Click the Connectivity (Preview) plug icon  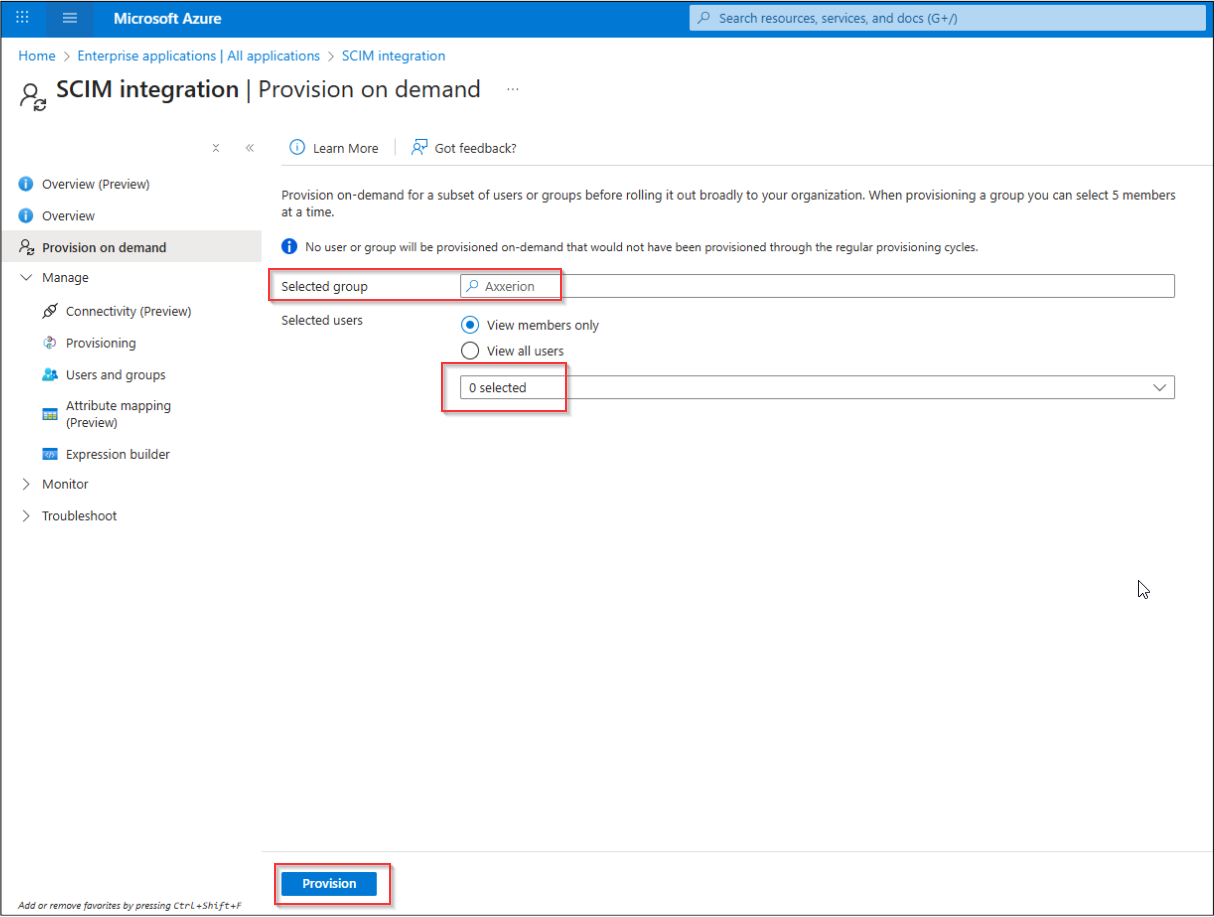(x=50, y=311)
